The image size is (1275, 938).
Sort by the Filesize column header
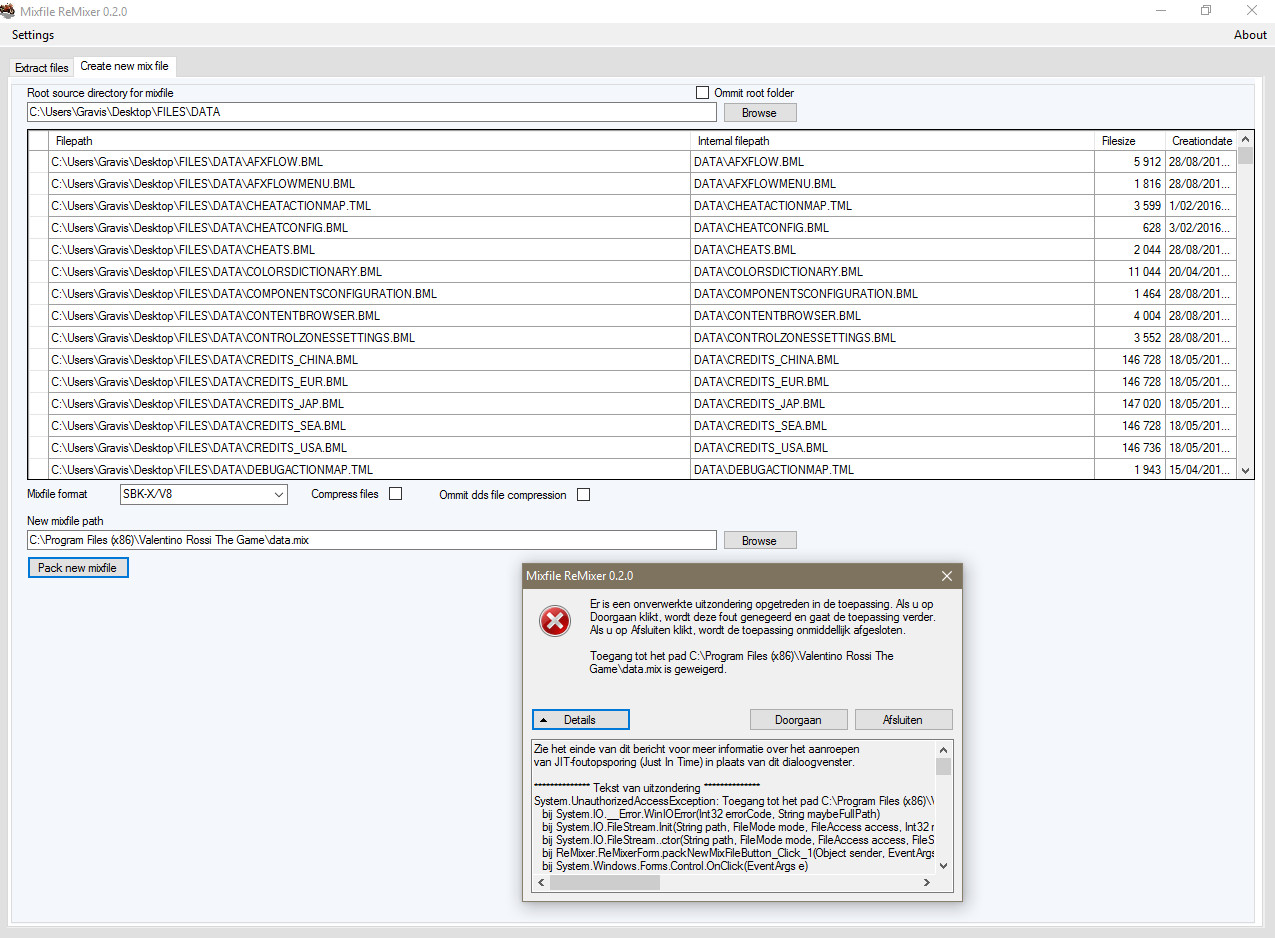[1130, 141]
